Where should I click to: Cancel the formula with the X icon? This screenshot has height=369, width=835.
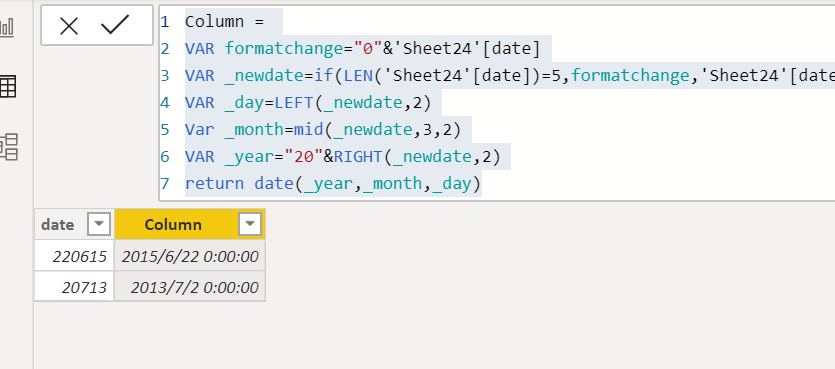(69, 26)
